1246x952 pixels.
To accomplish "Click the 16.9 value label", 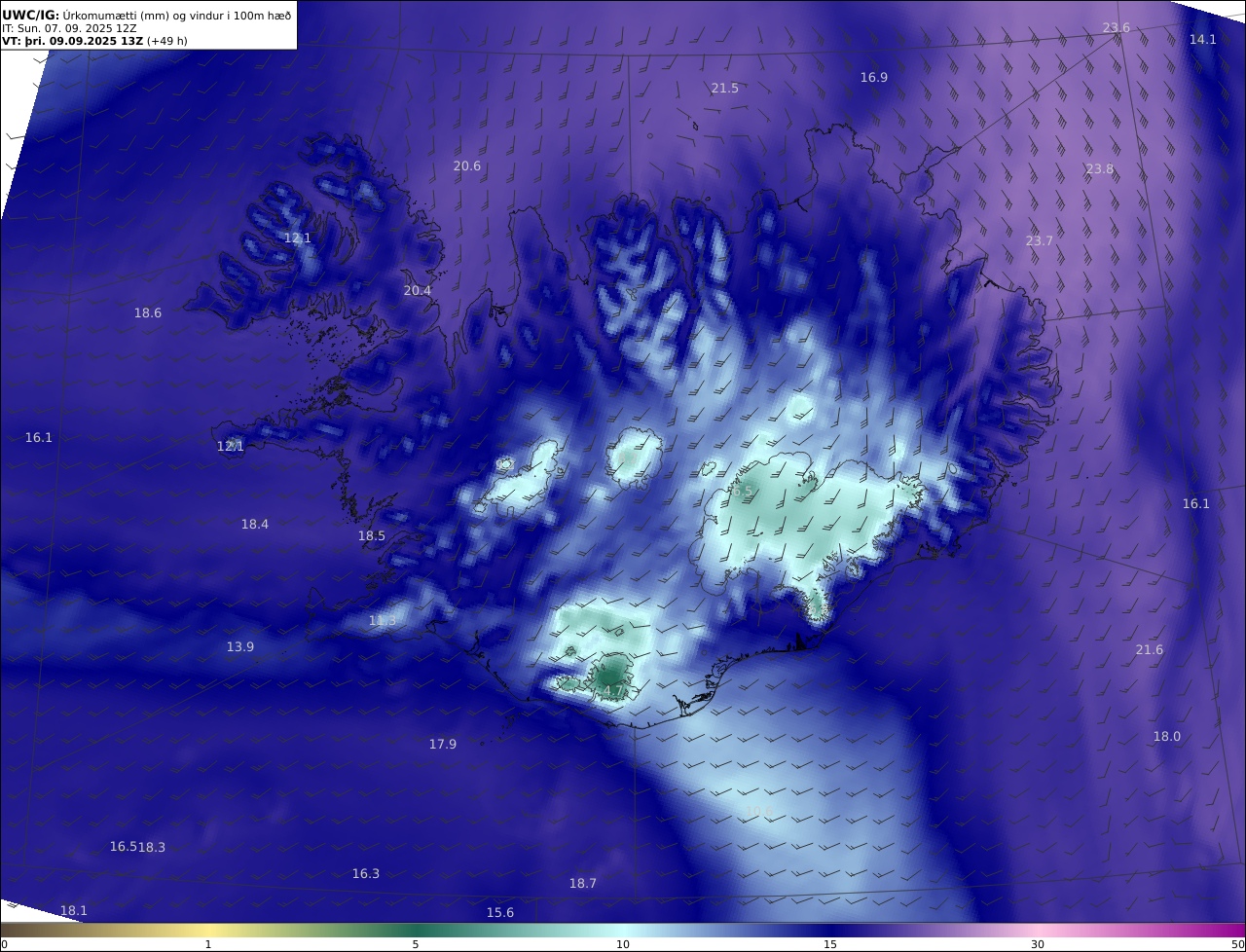I will 873,77.
